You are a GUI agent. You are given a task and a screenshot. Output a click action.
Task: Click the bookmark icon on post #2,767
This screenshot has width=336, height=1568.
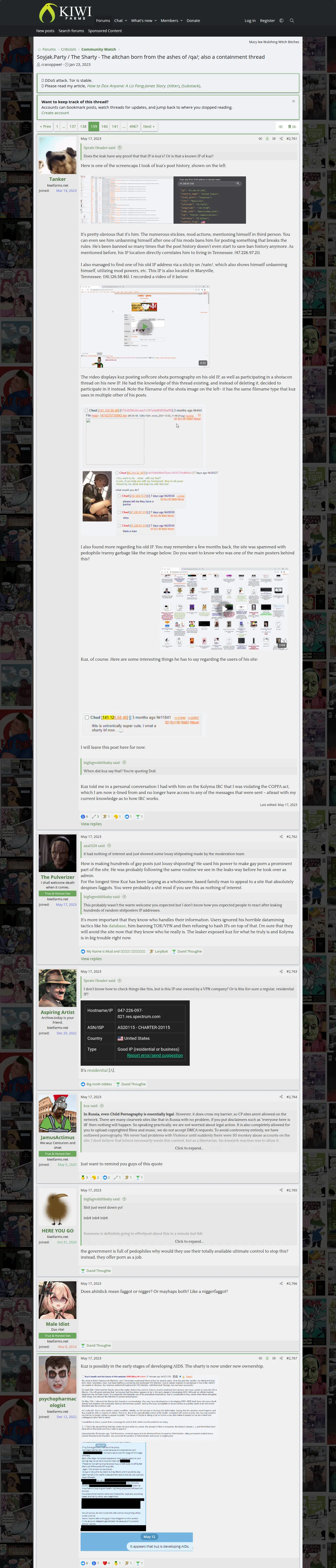(267, 1358)
